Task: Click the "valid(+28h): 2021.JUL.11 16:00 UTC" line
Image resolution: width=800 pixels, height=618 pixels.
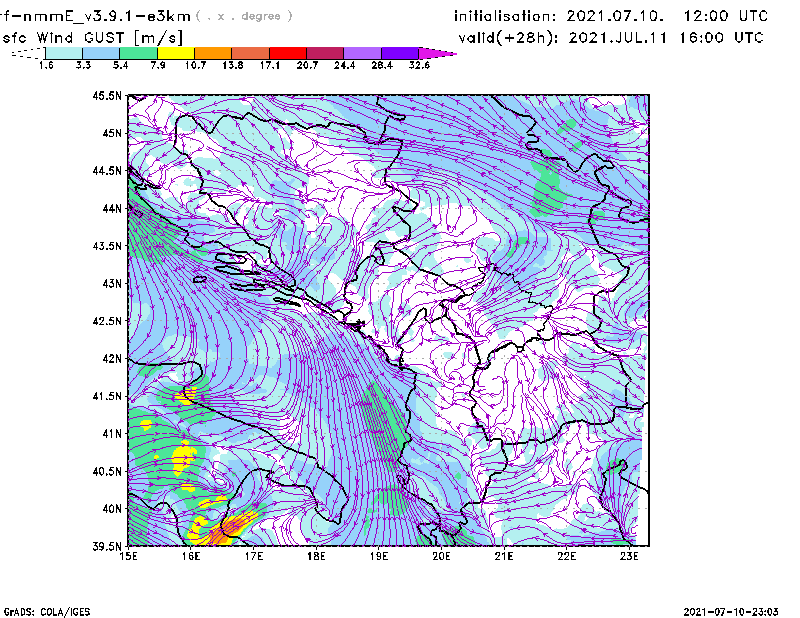Action: (x=611, y=38)
